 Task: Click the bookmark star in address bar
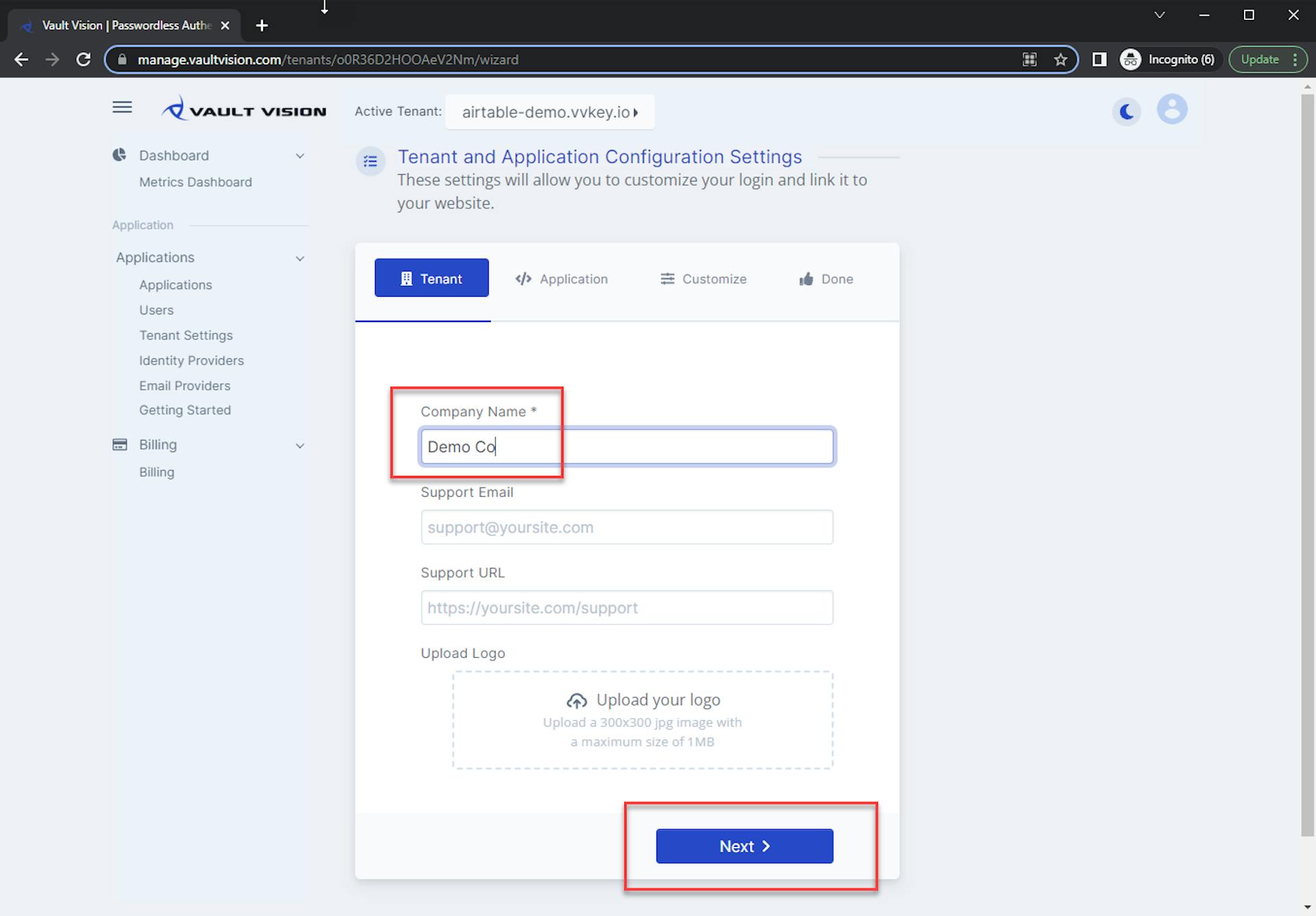(x=1062, y=59)
